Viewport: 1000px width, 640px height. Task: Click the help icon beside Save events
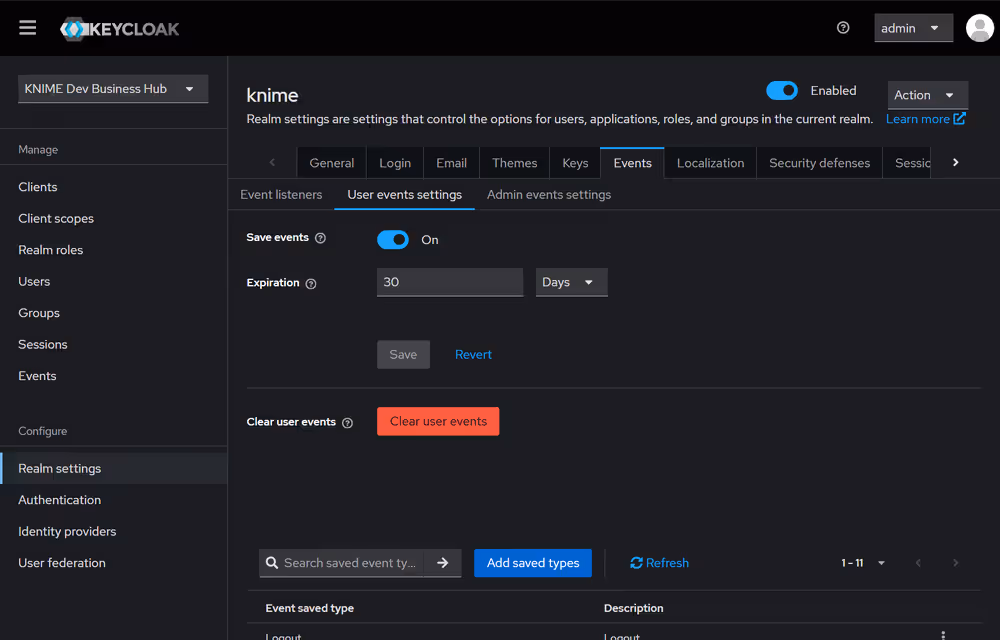pos(319,238)
